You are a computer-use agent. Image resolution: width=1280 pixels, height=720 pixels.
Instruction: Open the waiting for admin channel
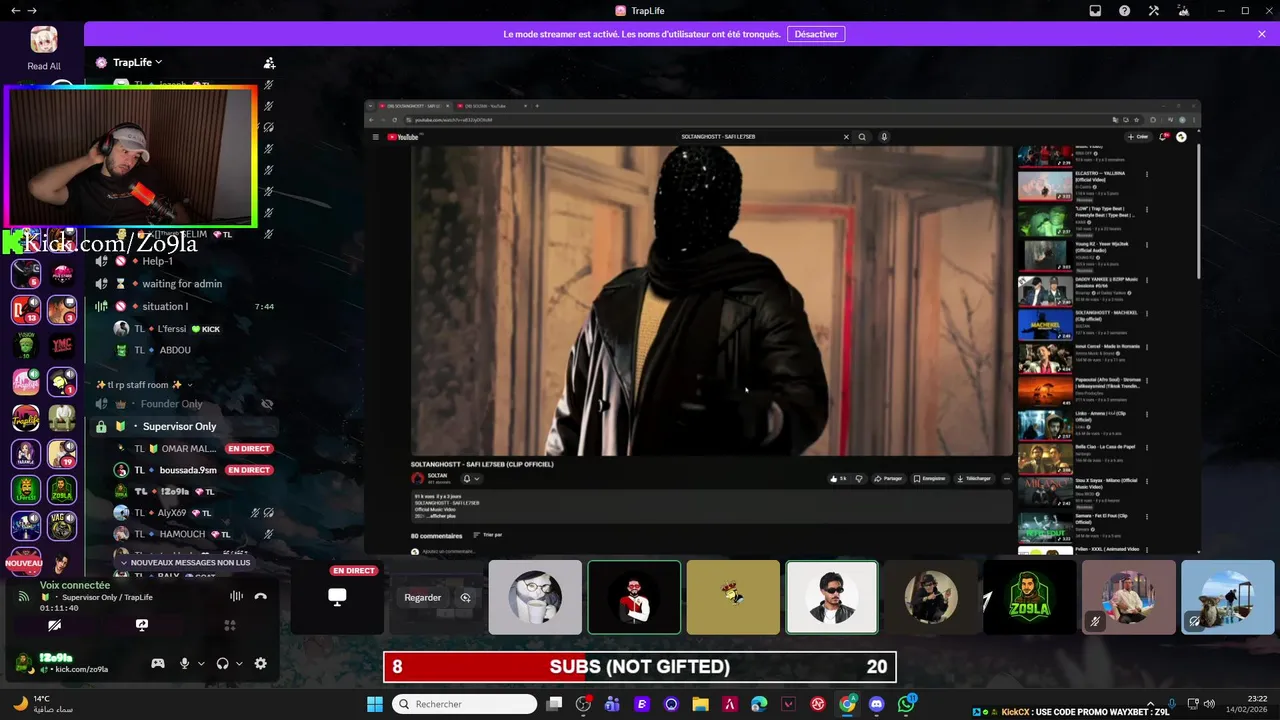coord(182,284)
